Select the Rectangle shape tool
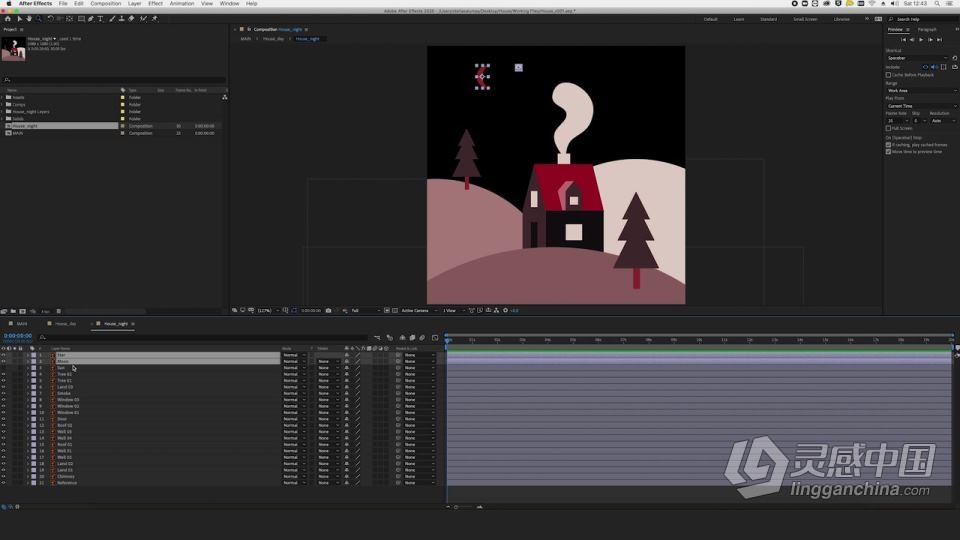Screen dimensions: 960x540 (81, 19)
